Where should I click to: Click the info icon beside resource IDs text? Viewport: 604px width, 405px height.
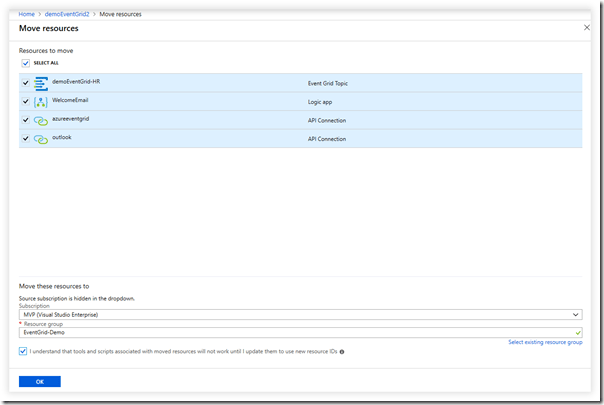coord(342,352)
